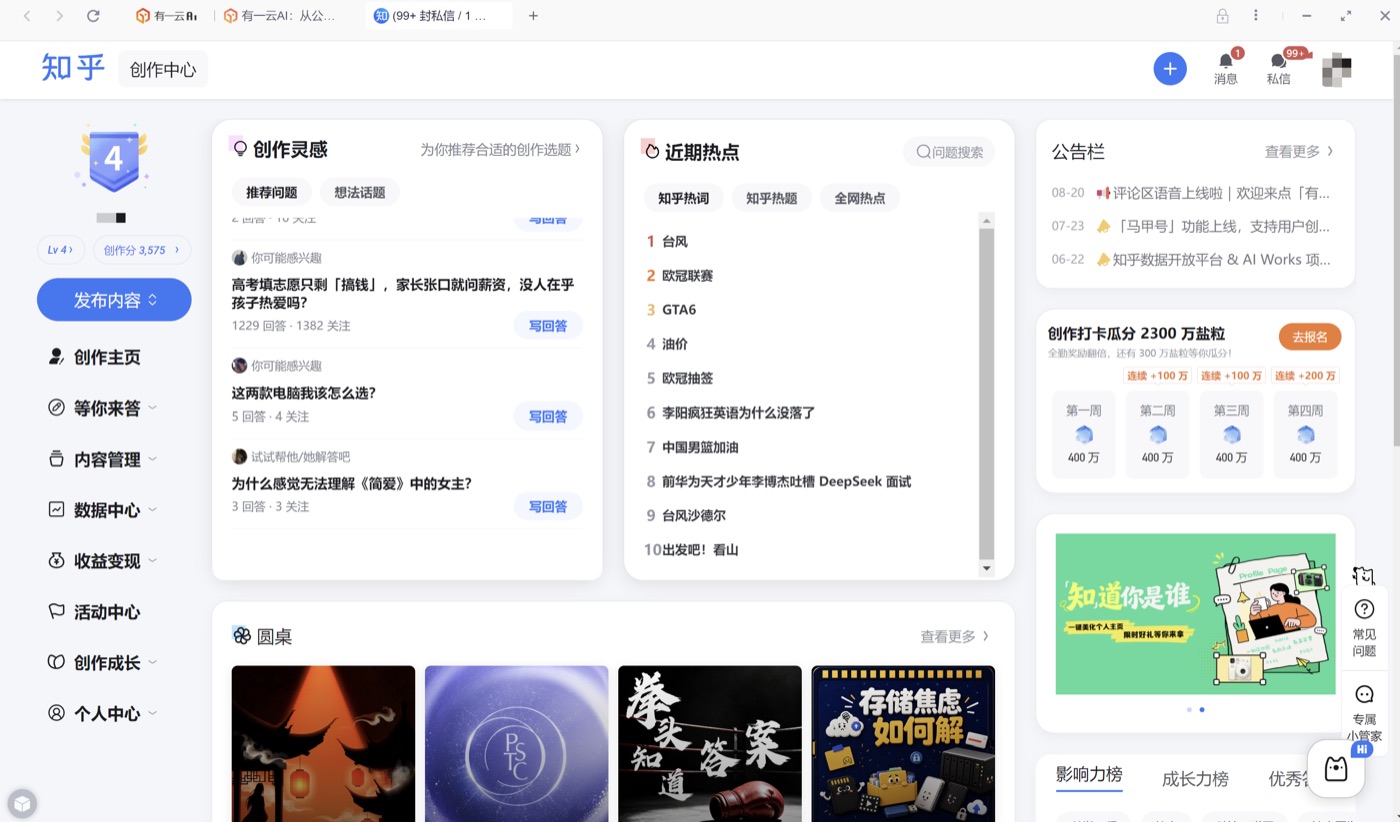Expand the 个人中心 sidebar menu

point(103,714)
